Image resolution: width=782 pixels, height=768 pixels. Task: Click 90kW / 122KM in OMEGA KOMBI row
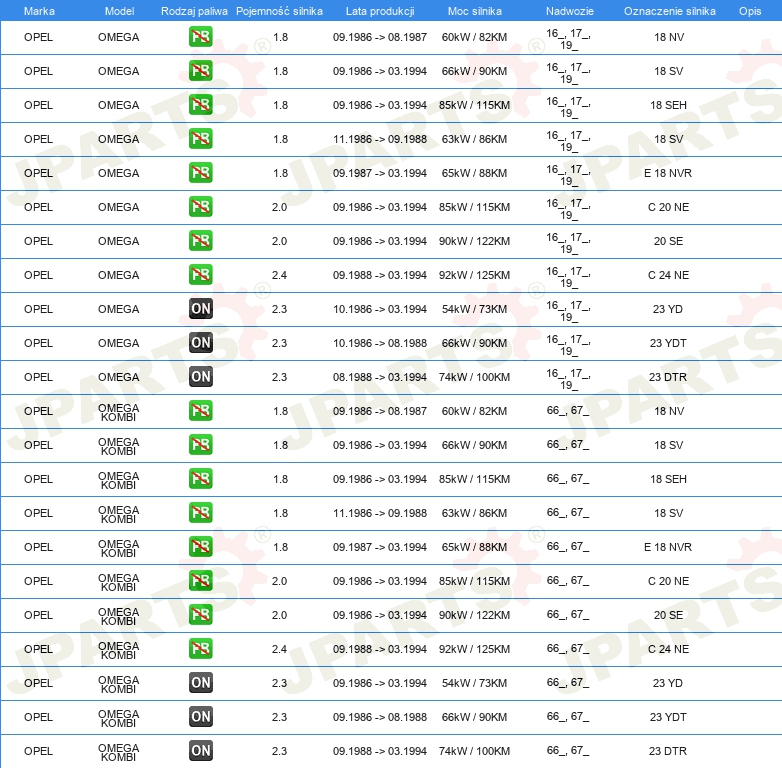pos(474,615)
